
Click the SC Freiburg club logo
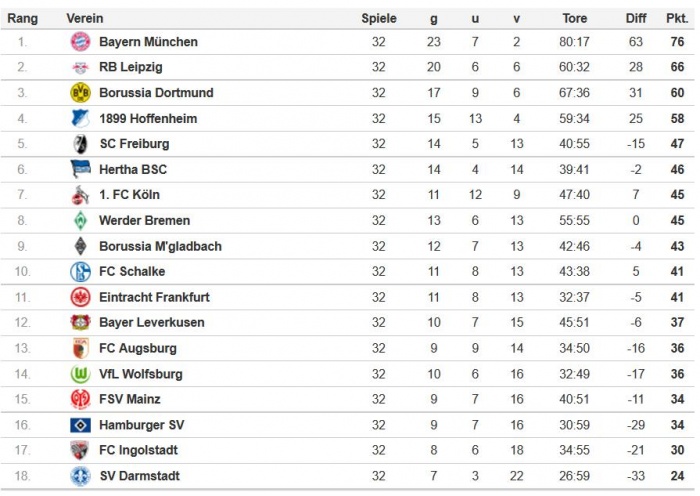tap(80, 144)
